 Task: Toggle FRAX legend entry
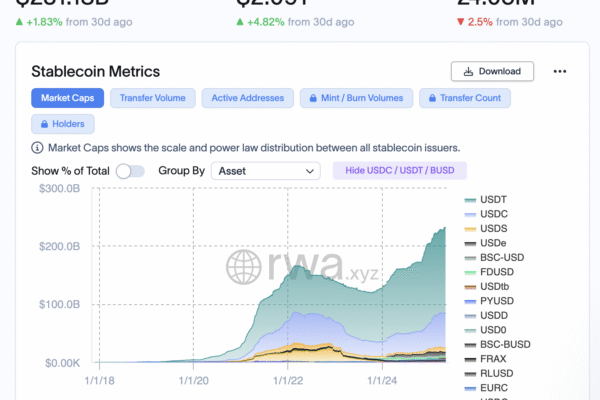click(x=485, y=359)
